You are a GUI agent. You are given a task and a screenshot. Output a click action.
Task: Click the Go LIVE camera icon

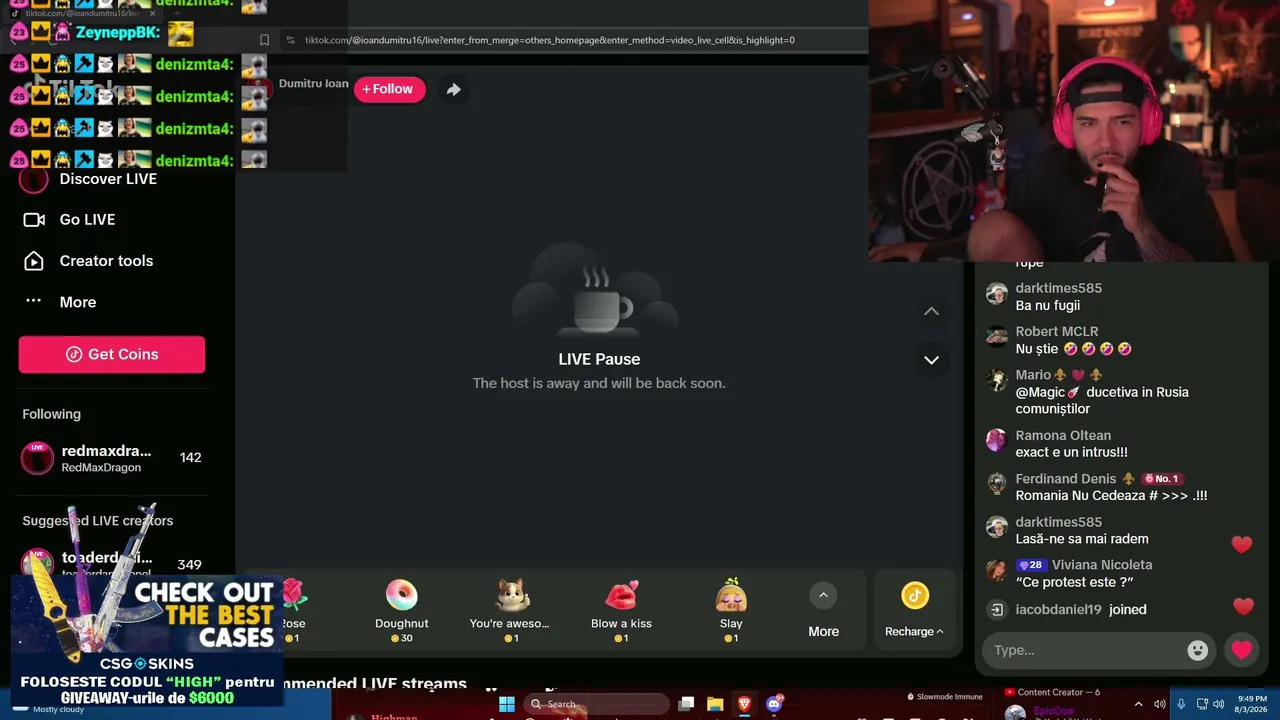pos(34,220)
